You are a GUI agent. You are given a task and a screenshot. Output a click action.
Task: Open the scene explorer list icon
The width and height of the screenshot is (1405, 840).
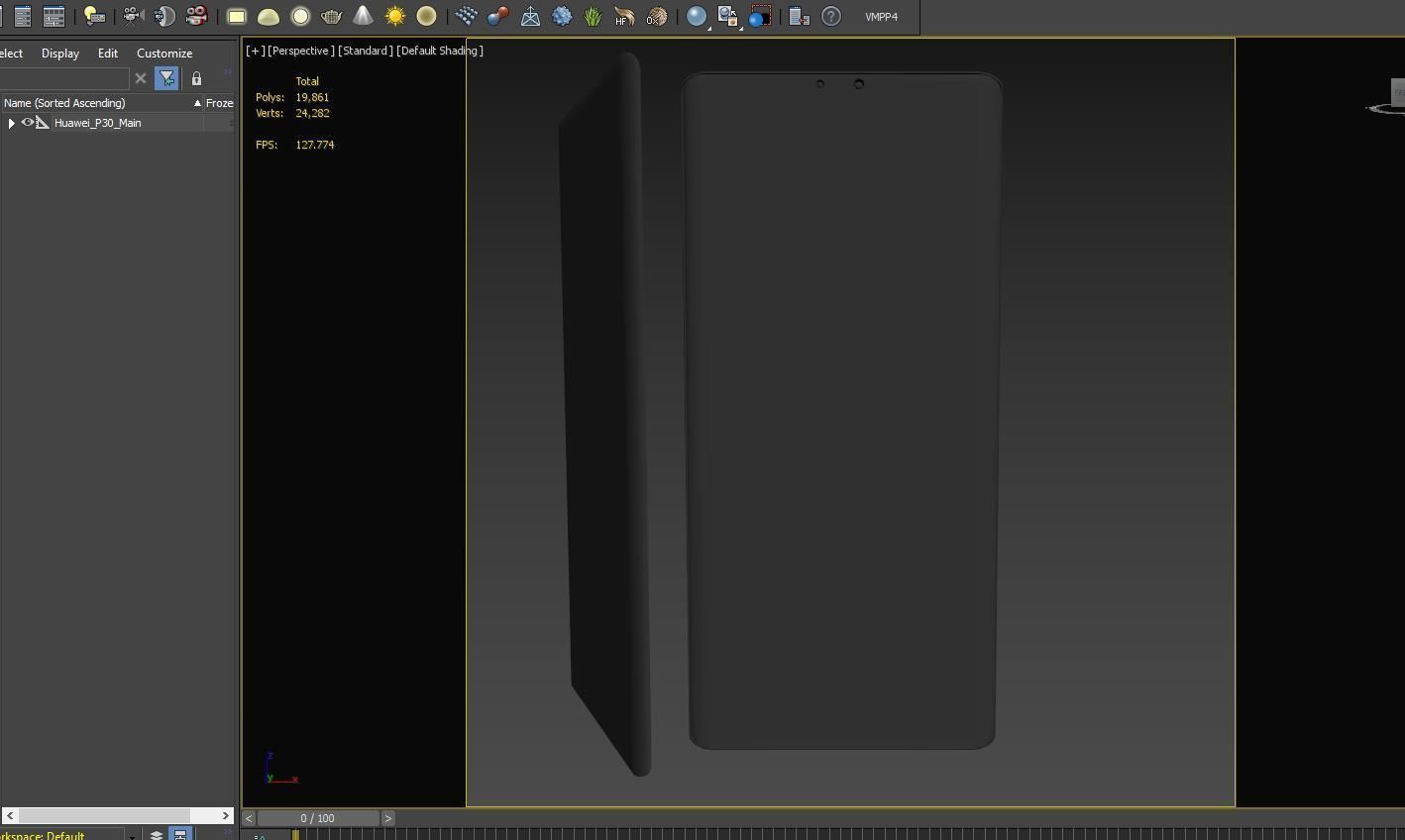pyautogui.click(x=22, y=17)
